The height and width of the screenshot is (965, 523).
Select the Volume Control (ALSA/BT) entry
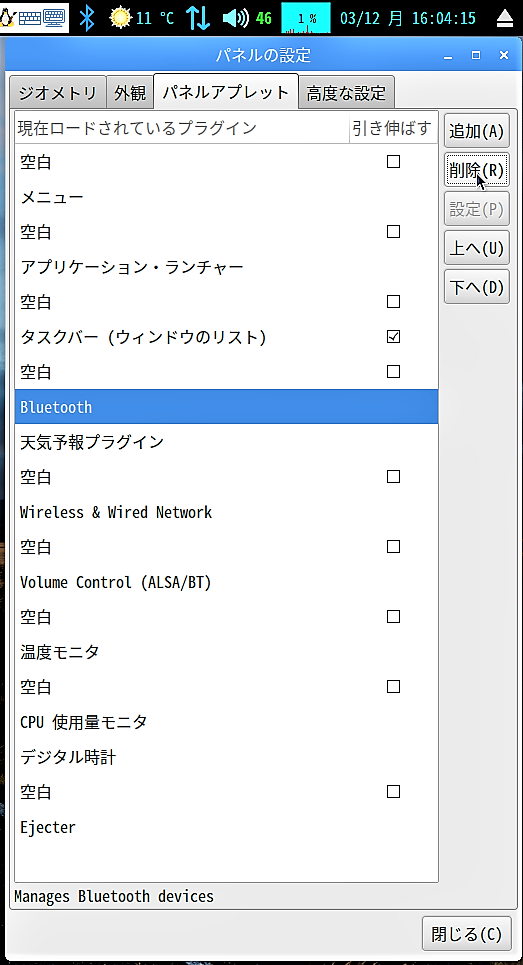(226, 582)
